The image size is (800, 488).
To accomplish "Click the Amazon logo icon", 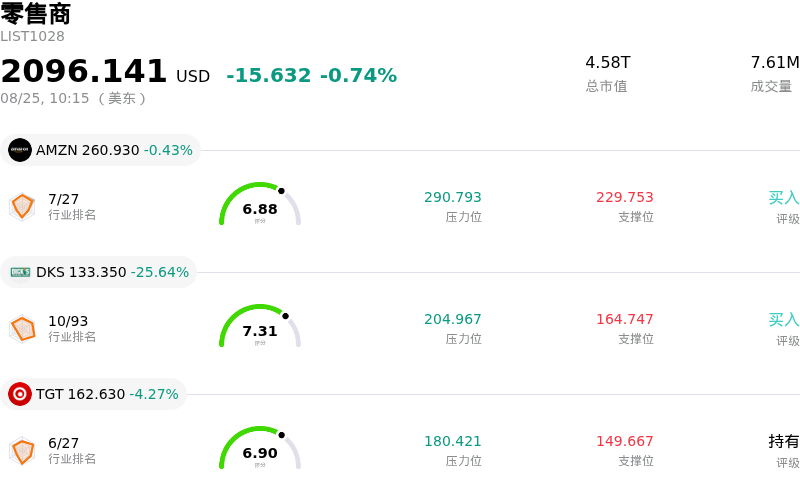I will 20,150.
